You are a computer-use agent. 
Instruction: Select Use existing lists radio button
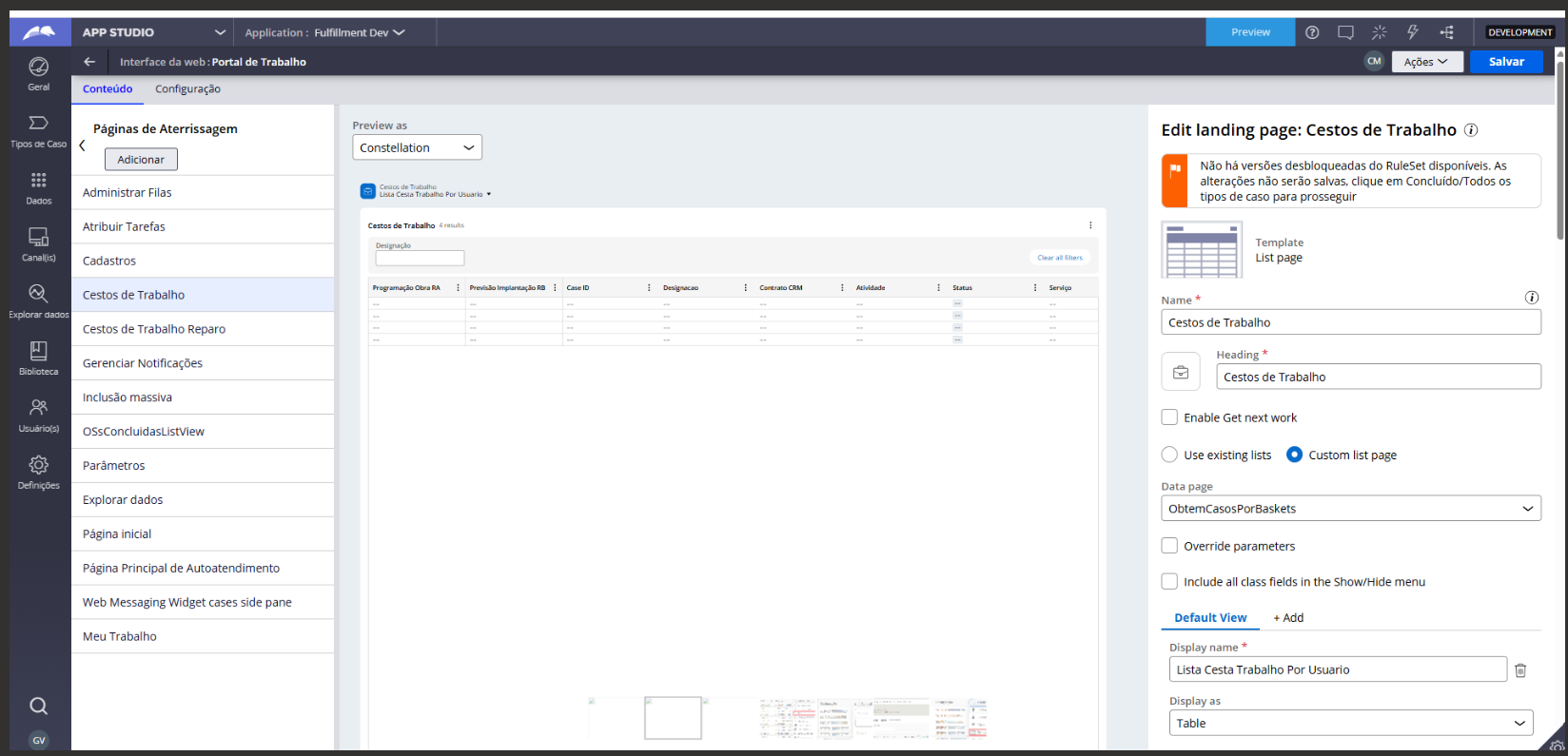(1169, 455)
